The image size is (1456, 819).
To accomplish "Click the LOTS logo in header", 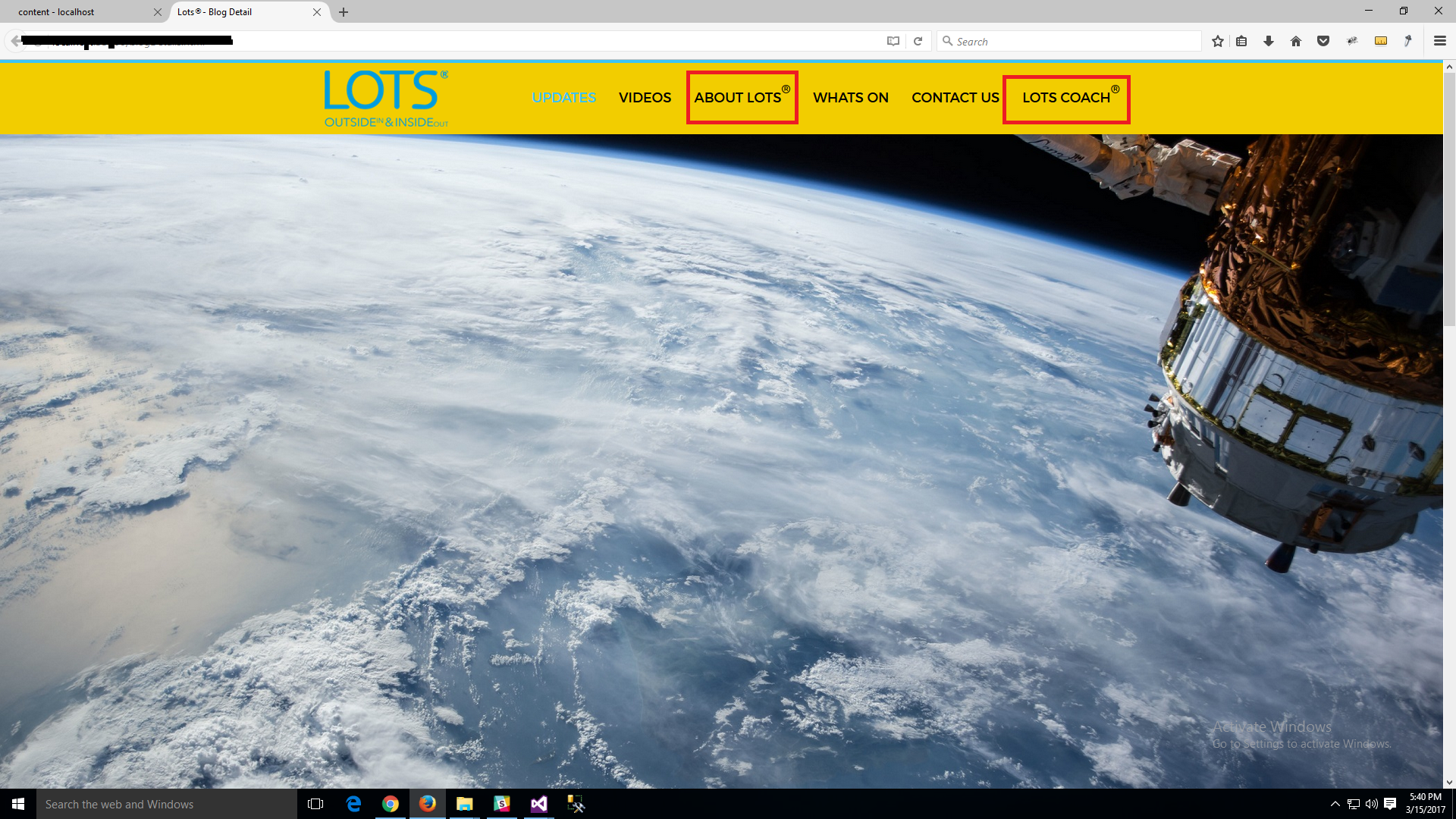I will point(386,99).
